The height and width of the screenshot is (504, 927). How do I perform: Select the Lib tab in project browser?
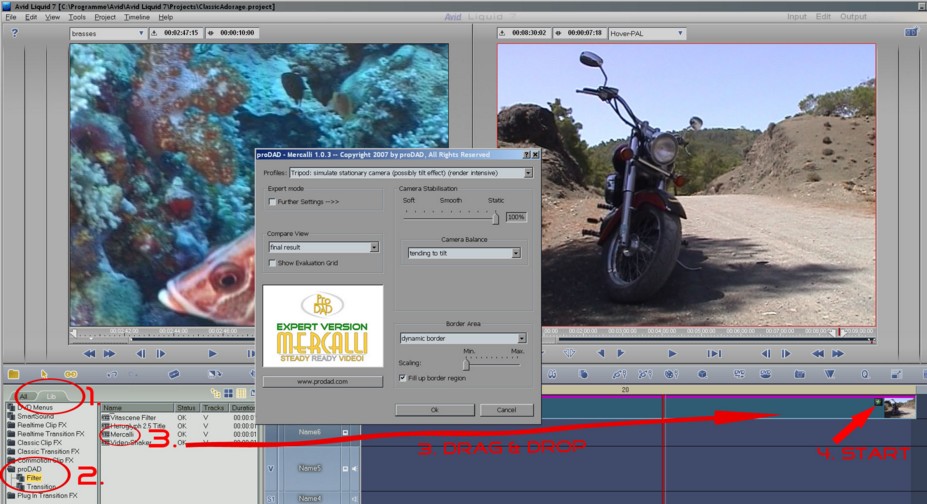coord(51,396)
